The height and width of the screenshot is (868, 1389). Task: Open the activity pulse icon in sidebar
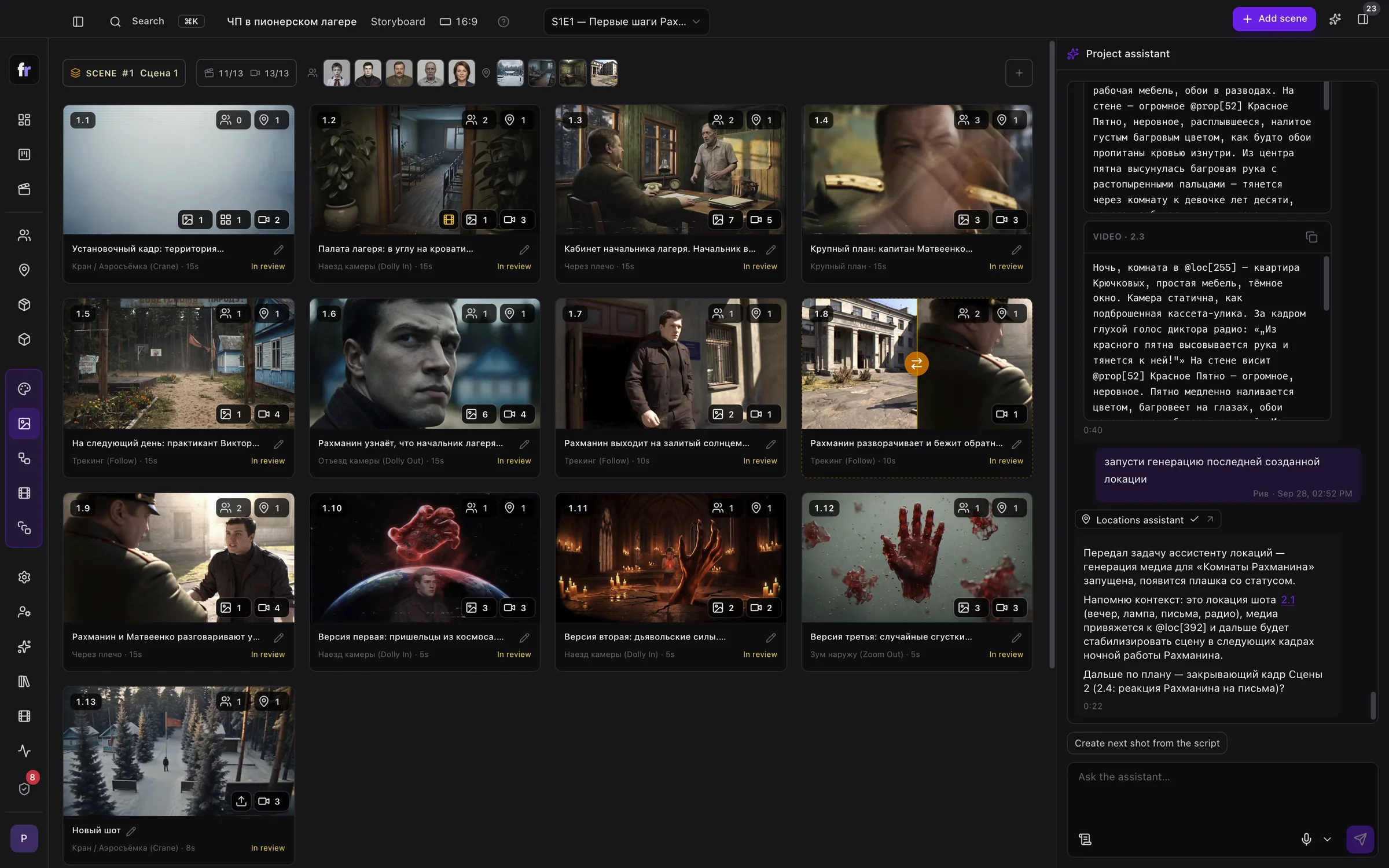click(24, 751)
